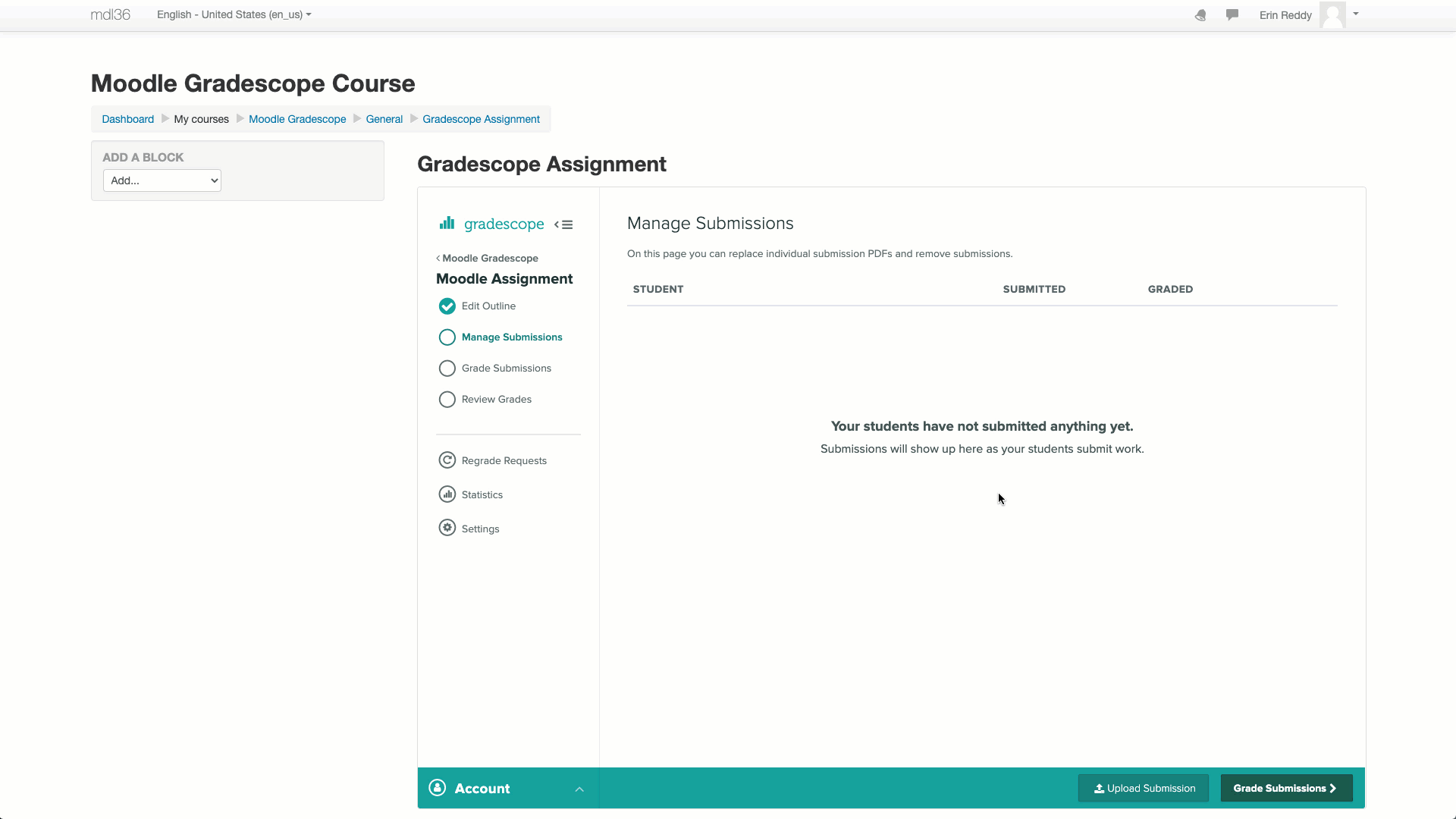The height and width of the screenshot is (819, 1456).
Task: Collapse sidebar with the hamburger arrow icon
Action: (563, 224)
